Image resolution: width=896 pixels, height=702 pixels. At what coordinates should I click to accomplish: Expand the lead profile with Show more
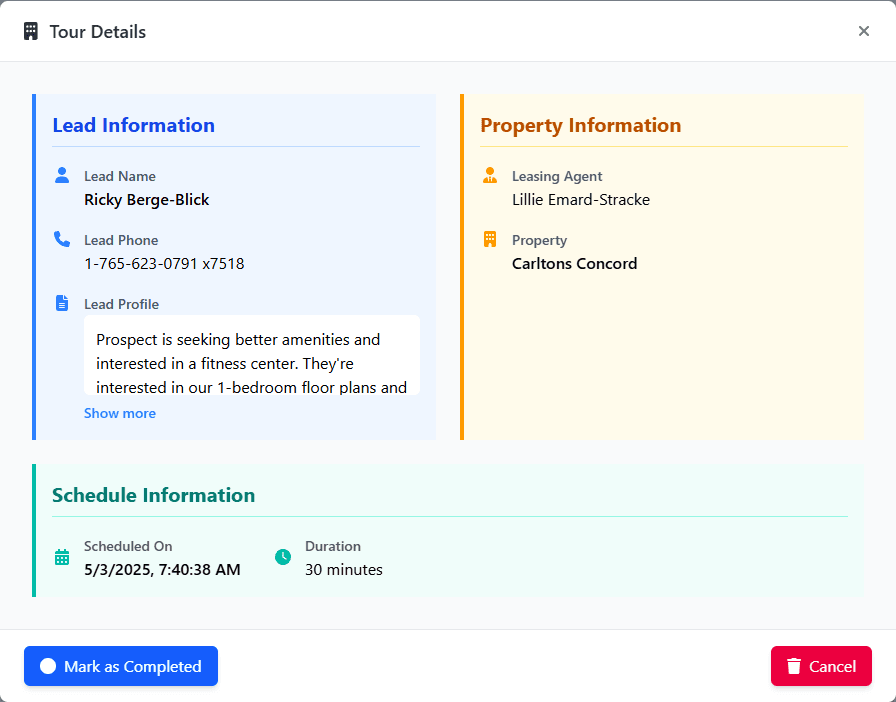point(120,413)
